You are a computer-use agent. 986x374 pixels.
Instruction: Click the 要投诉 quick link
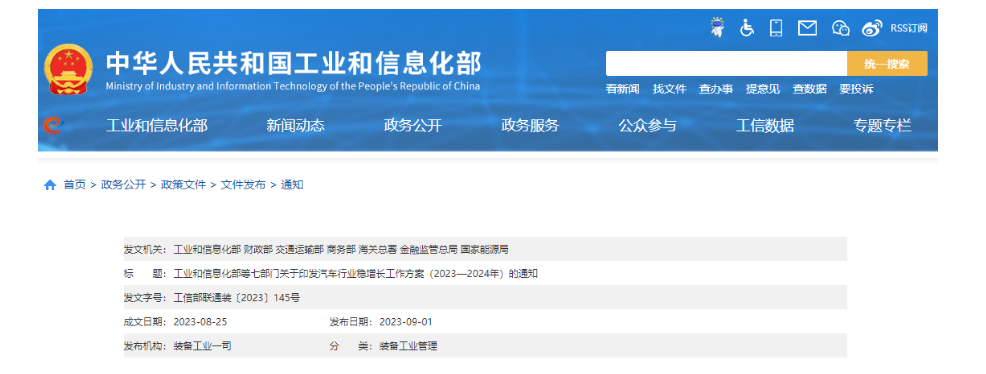(x=856, y=89)
